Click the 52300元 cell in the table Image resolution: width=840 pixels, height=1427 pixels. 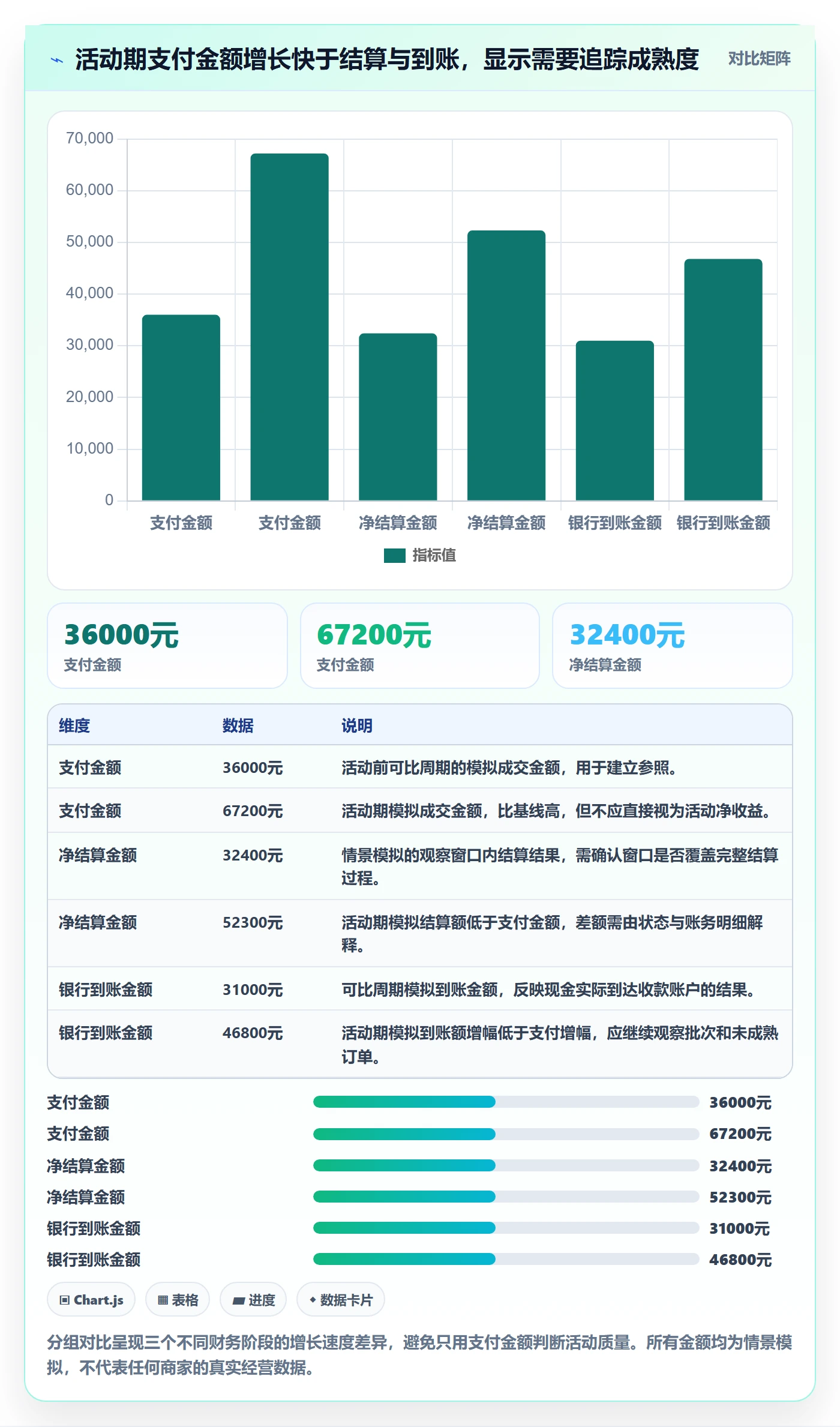253,922
